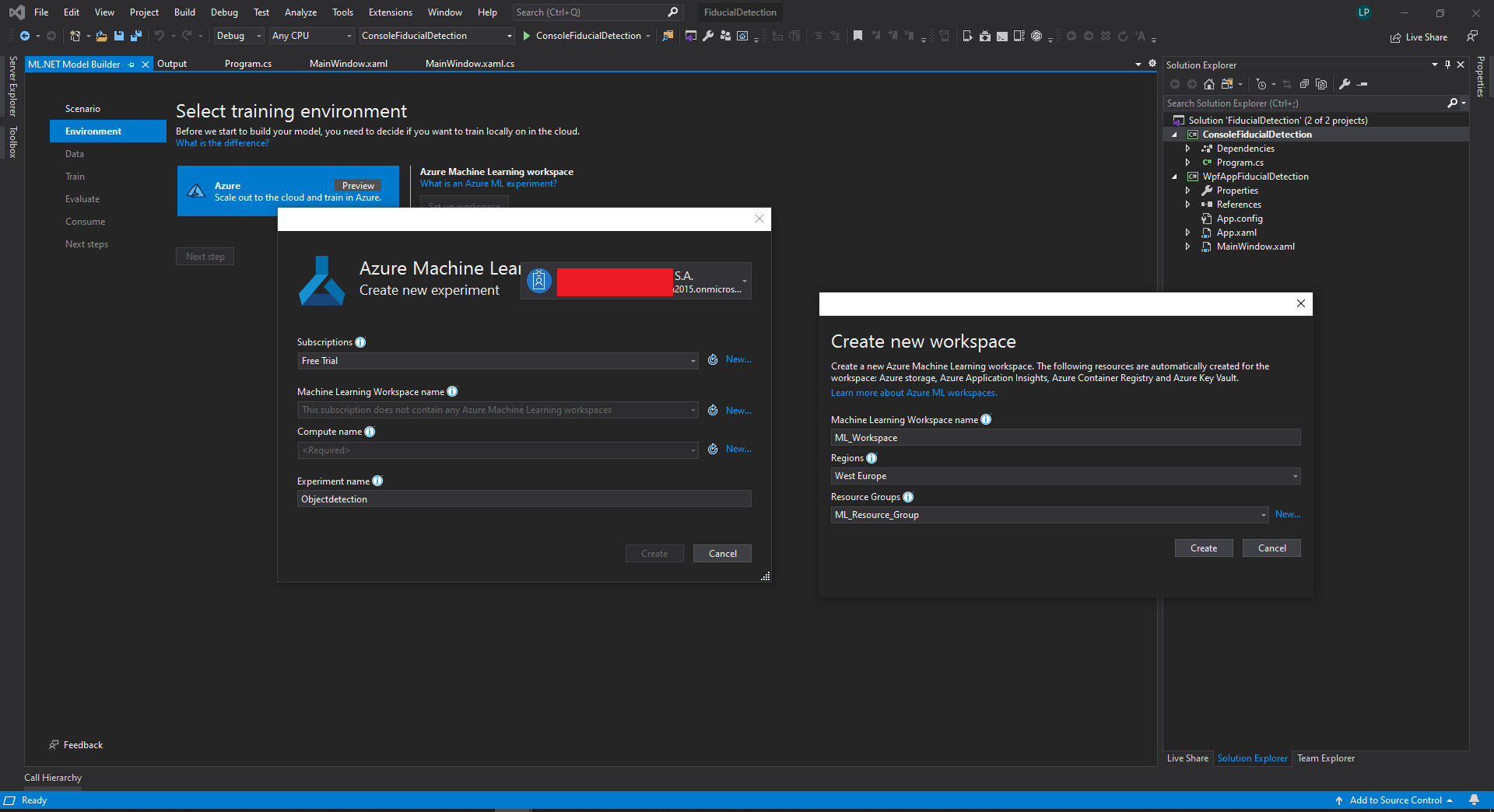Cancel the Create new experiment dialog

[x=722, y=554]
